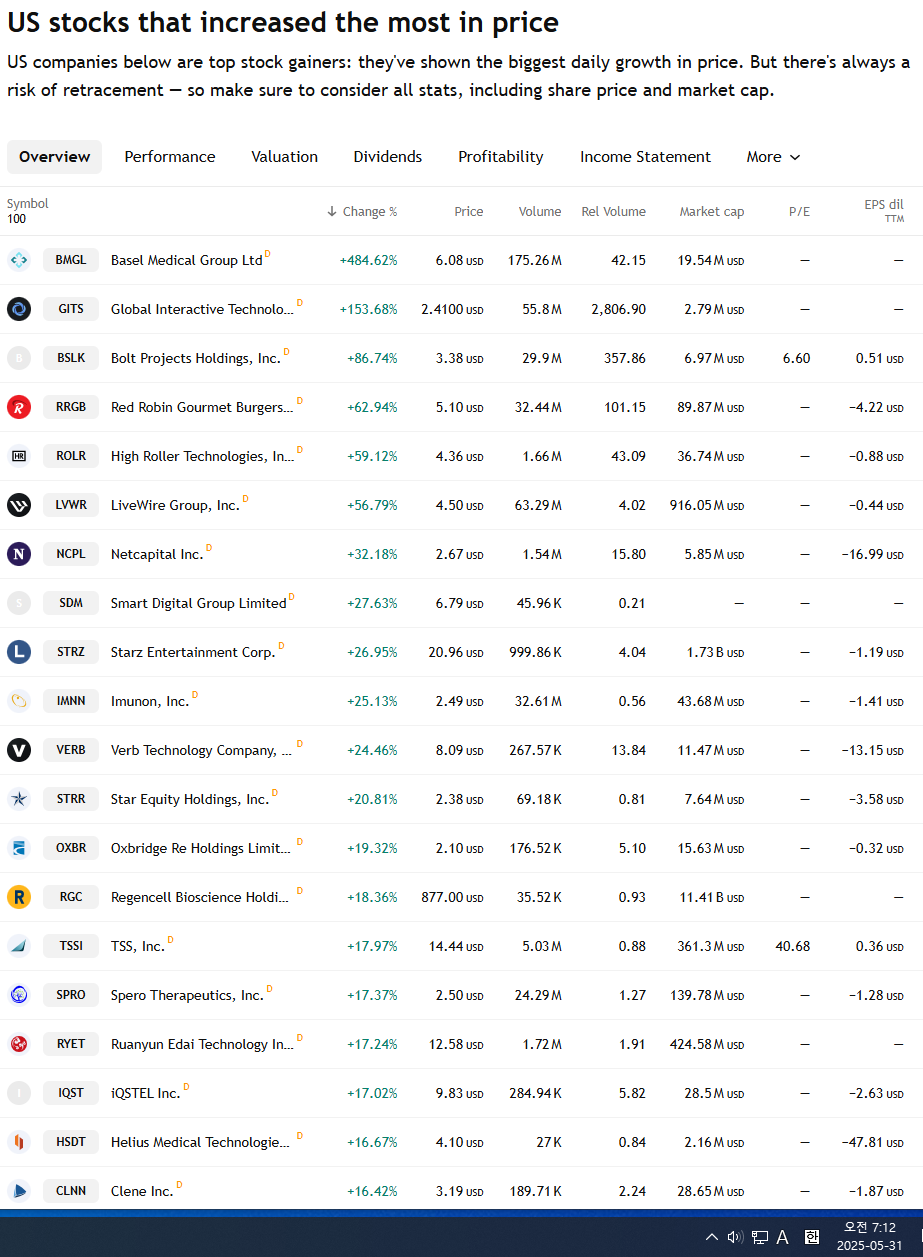Open Bolt Projects Holdings, Inc. link
This screenshot has width=923, height=1257.
(196, 359)
